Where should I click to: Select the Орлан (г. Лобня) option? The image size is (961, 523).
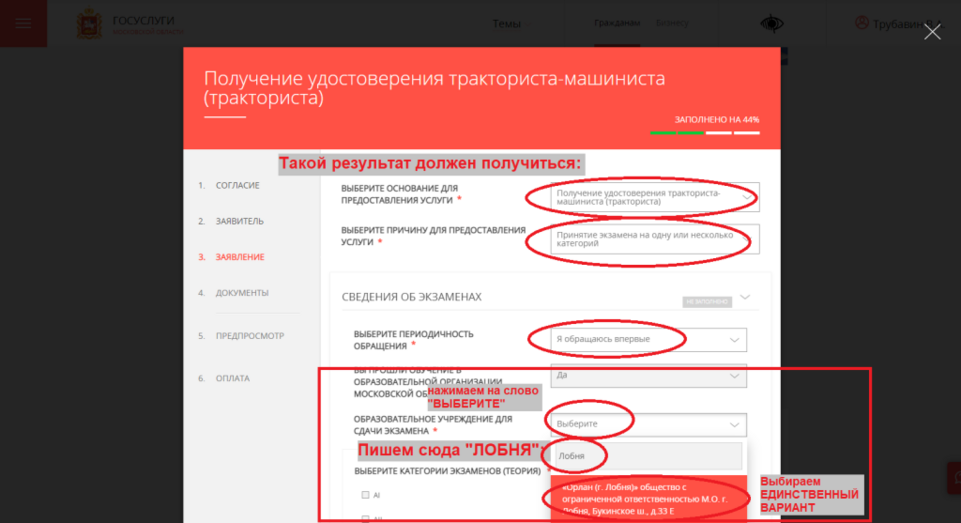[645, 499]
